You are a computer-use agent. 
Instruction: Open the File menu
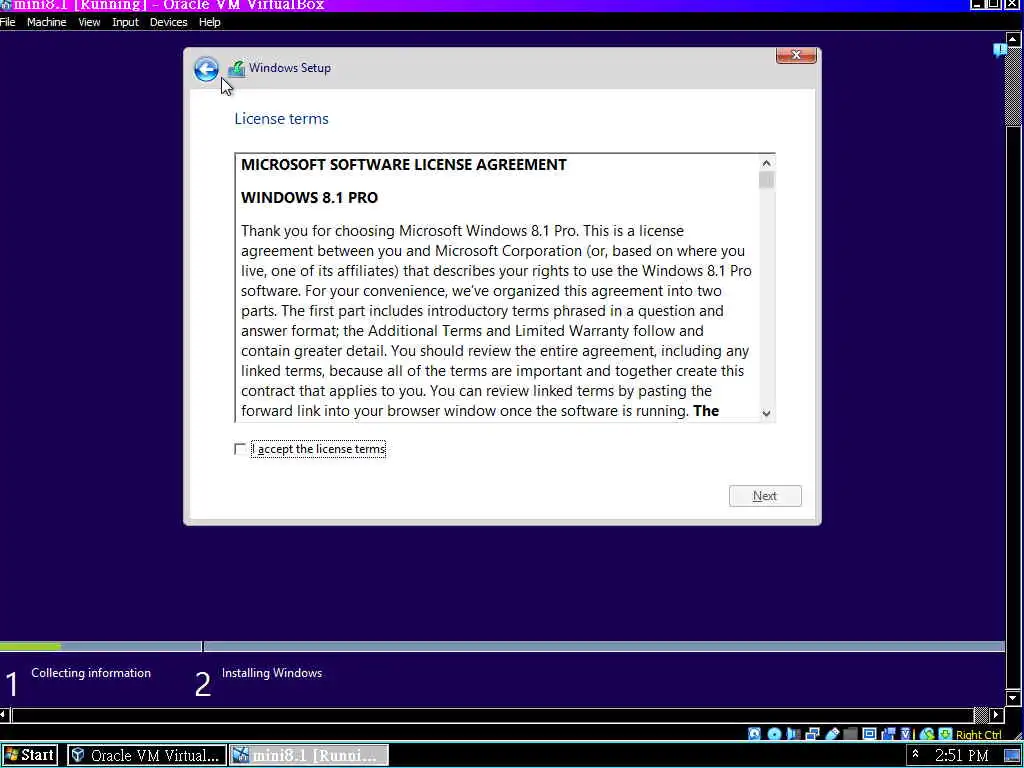click(8, 22)
